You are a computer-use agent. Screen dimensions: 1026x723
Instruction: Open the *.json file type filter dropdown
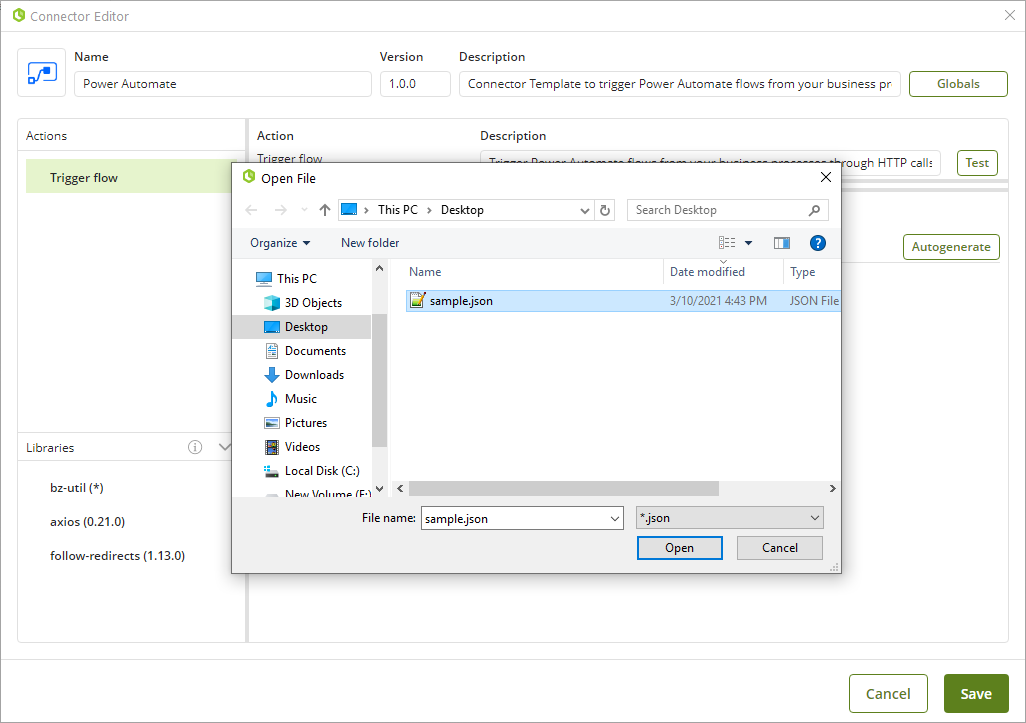(x=730, y=518)
